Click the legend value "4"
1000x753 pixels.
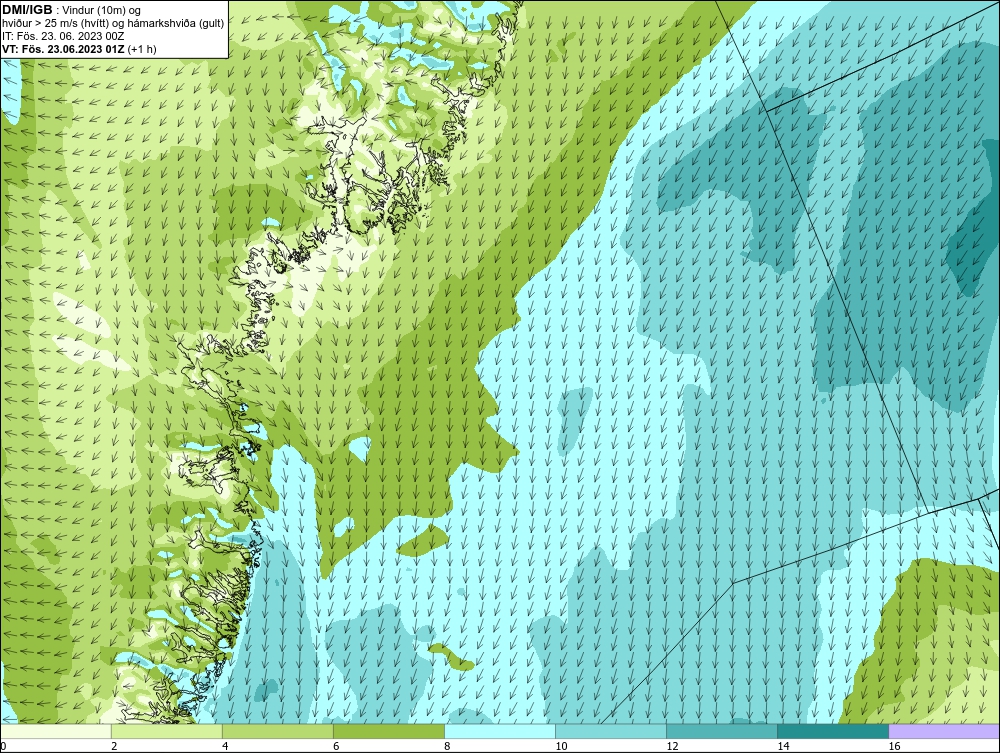coord(225,747)
